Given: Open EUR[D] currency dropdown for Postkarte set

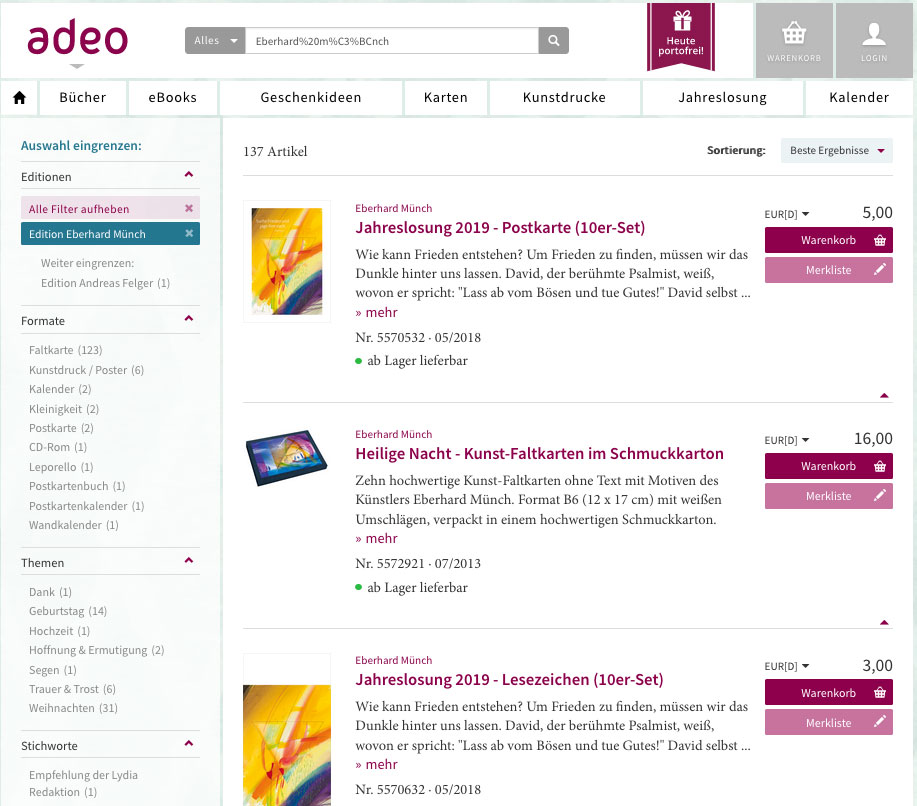Looking at the screenshot, I should [x=787, y=214].
